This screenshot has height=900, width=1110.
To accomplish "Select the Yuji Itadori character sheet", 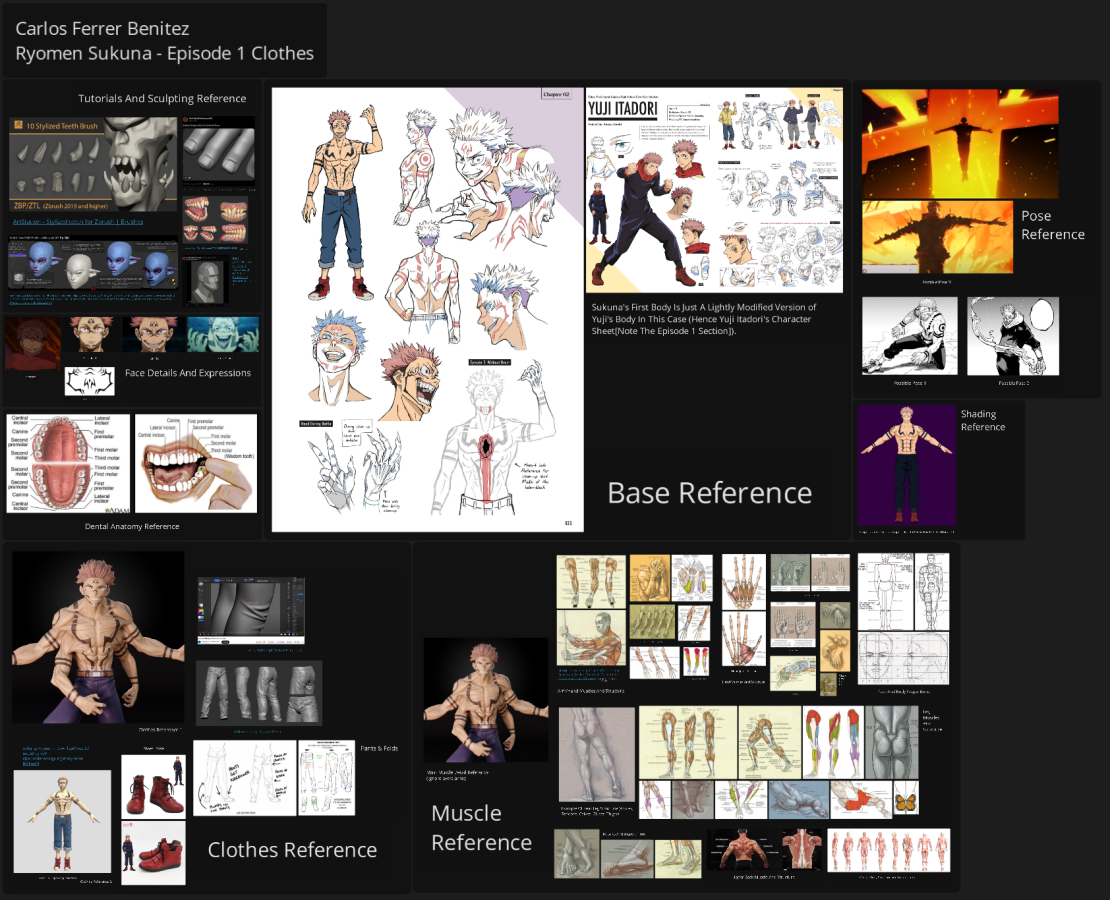I will (714, 190).
